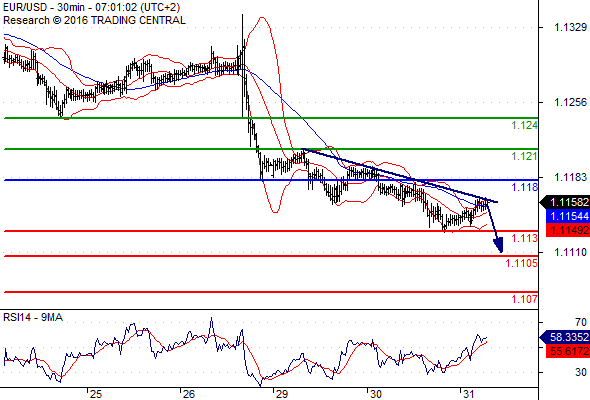The height and width of the screenshot is (400, 590).
Task: Click the green 1.121 resistance label
Action: click(x=525, y=156)
